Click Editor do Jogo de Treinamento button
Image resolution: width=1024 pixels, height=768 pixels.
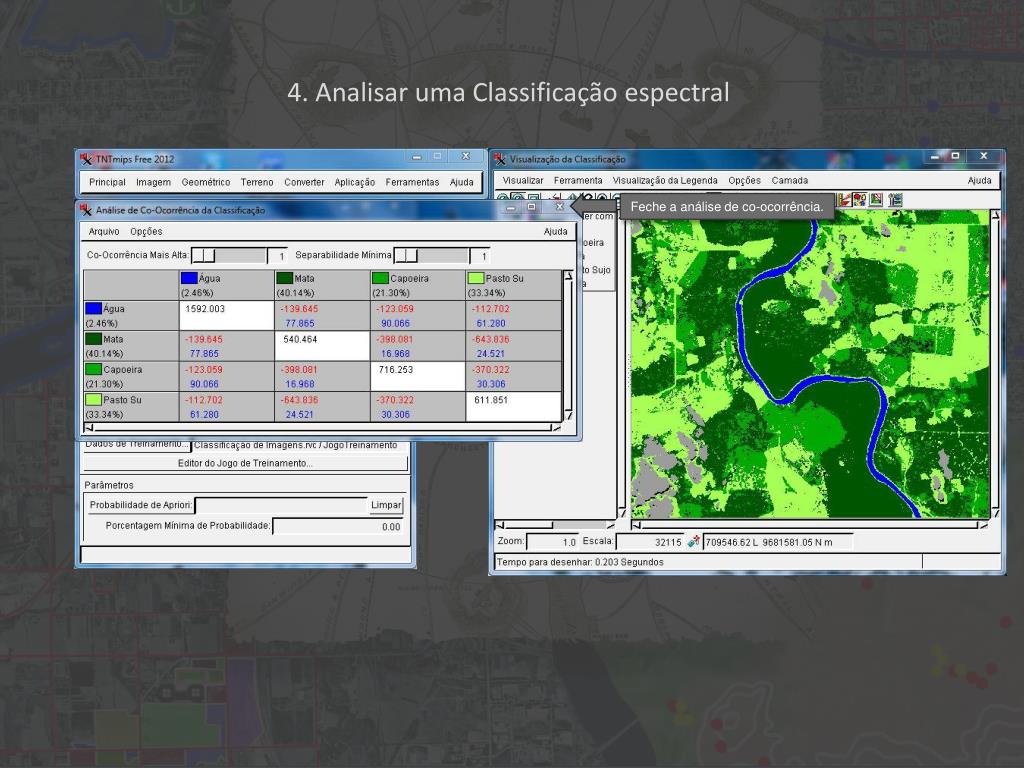[245, 463]
